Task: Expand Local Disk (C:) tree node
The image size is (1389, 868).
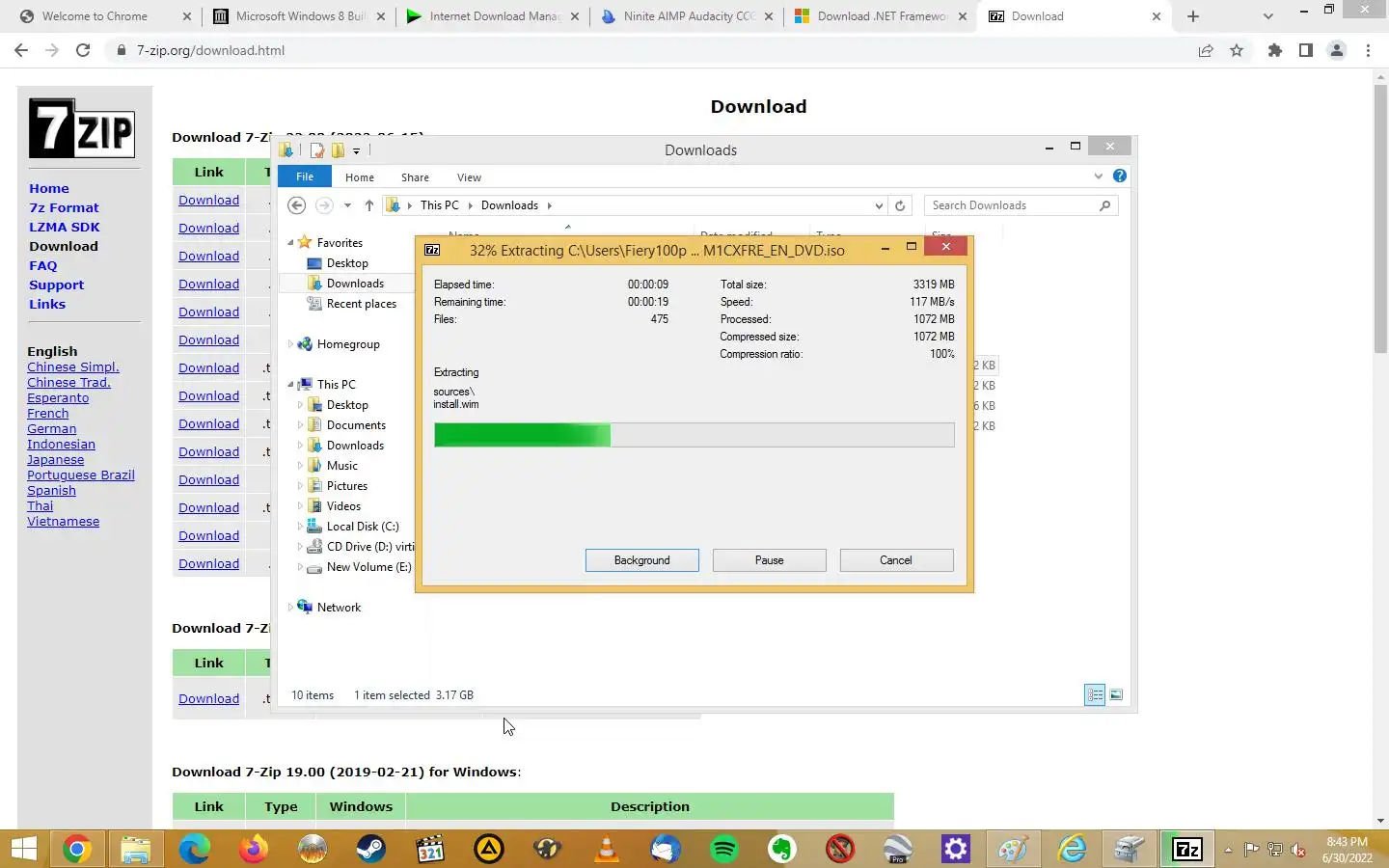Action: (x=300, y=527)
